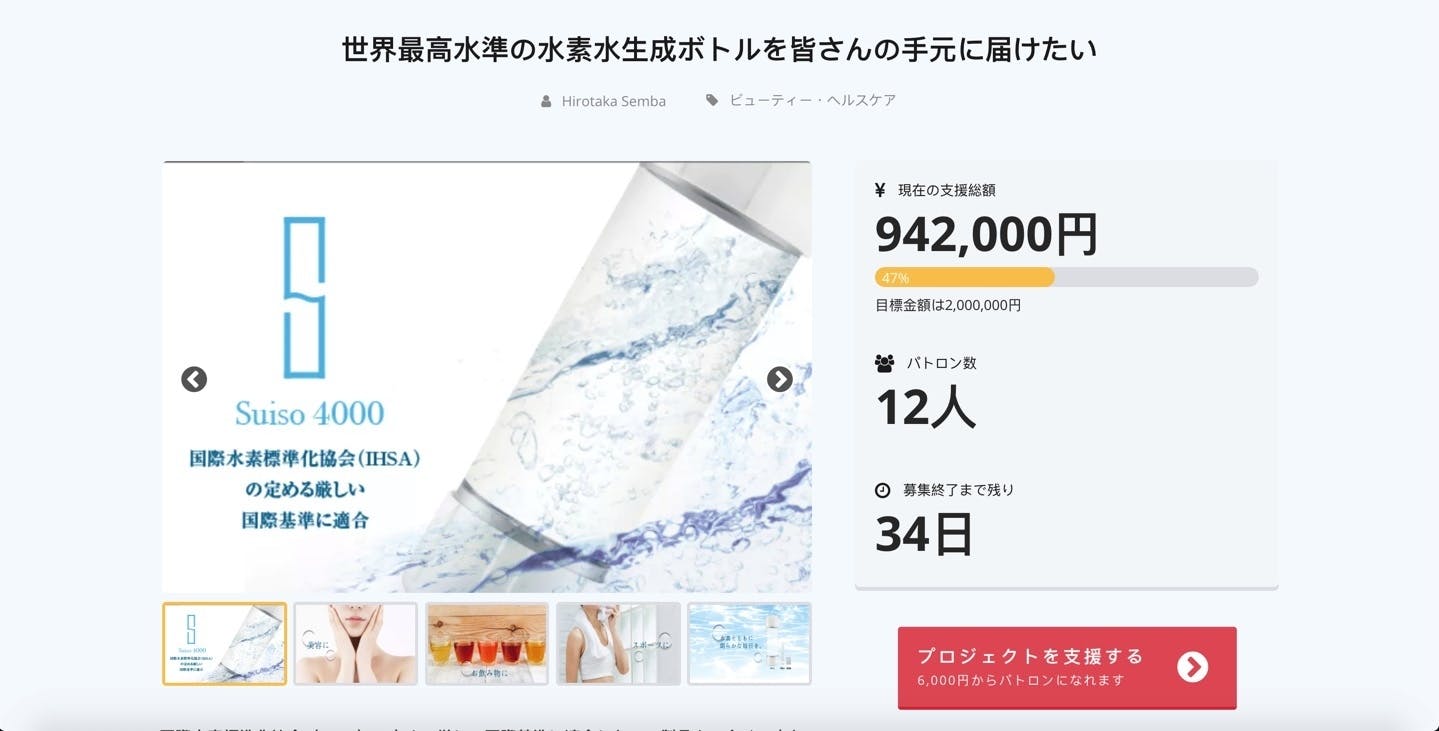Click the main Suiso 4000 slideshow image

[487, 377]
